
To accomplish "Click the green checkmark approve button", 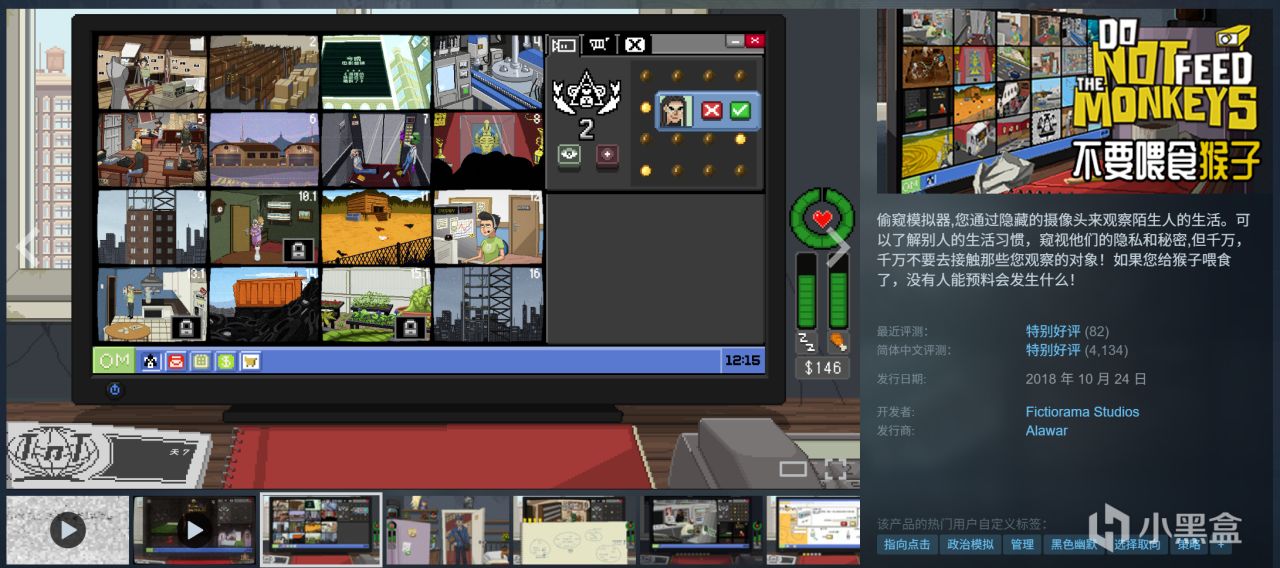I will click(740, 110).
